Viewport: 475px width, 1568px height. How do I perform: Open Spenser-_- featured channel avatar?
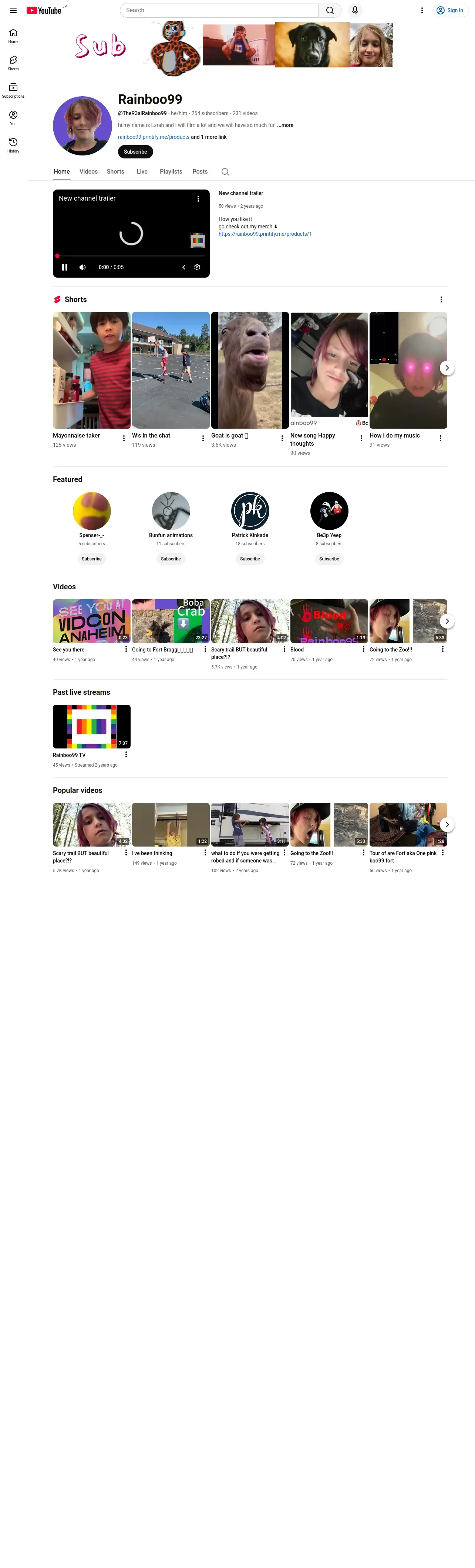(92, 511)
